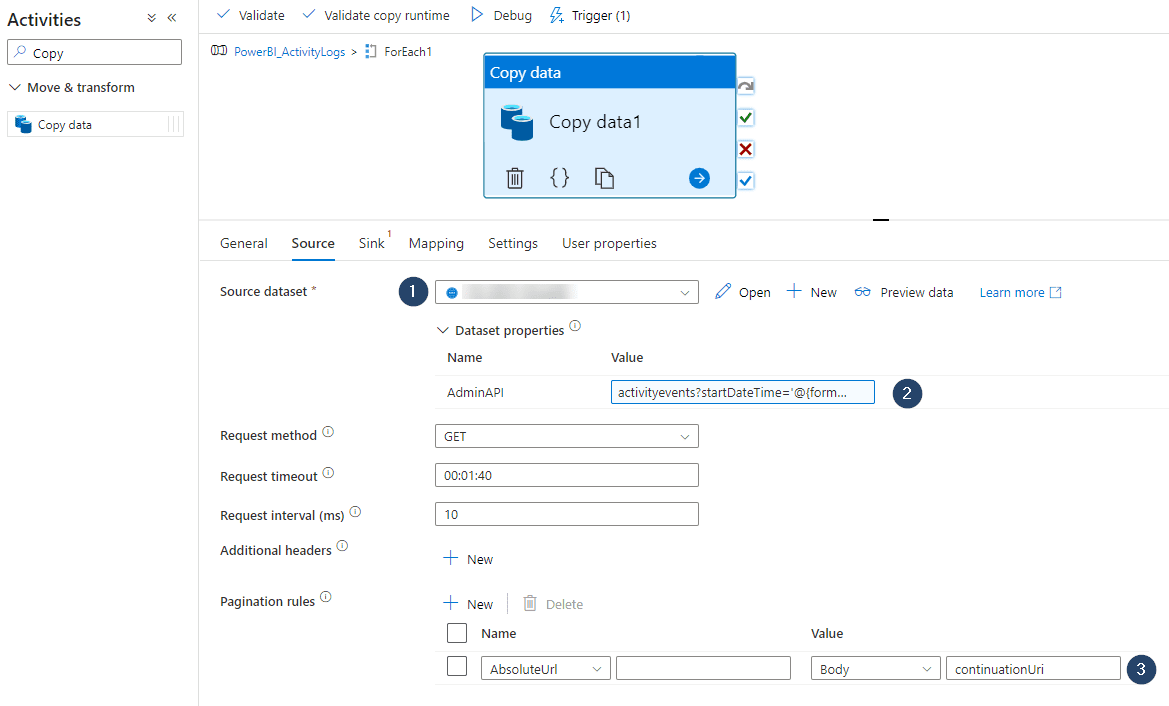Click Preview data for source dataset
This screenshot has width=1169, height=706.
click(904, 292)
